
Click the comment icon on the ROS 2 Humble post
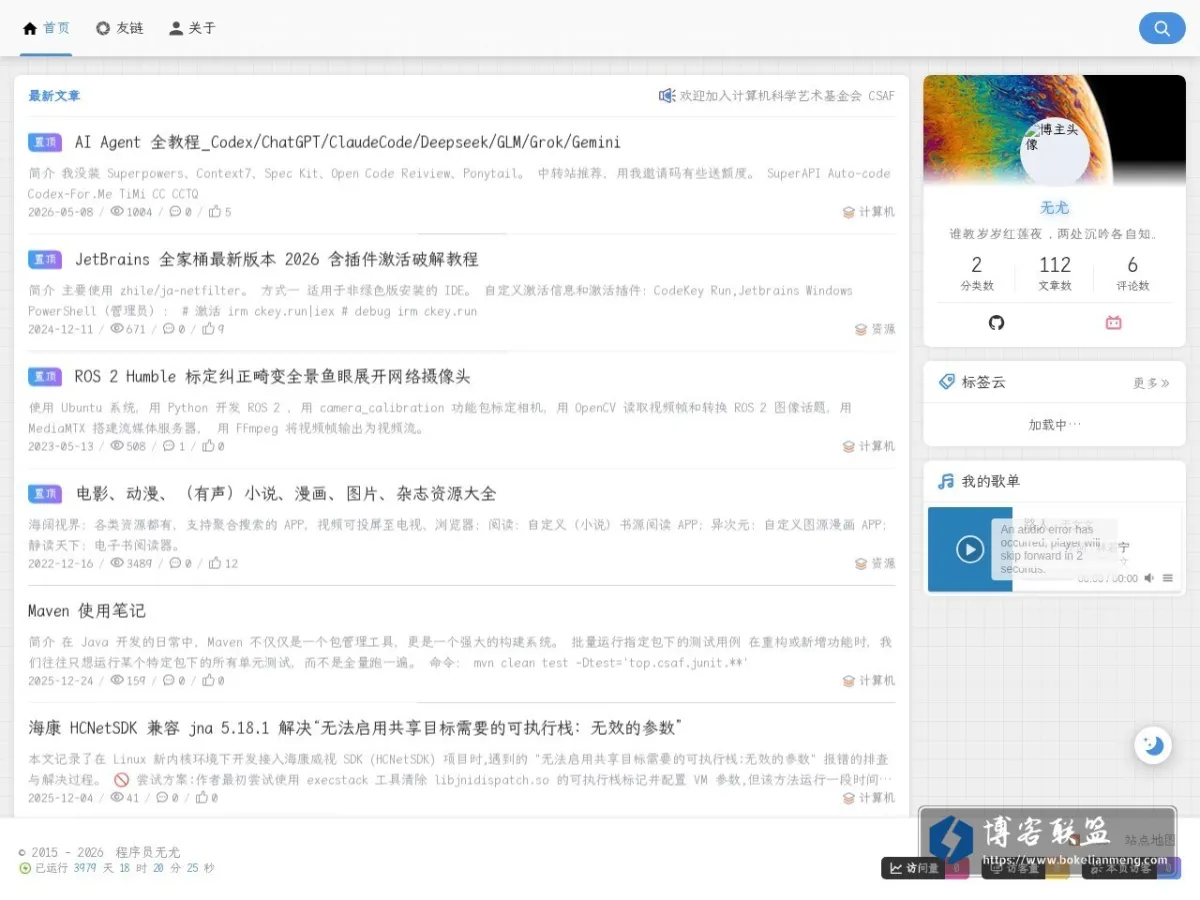pos(169,446)
